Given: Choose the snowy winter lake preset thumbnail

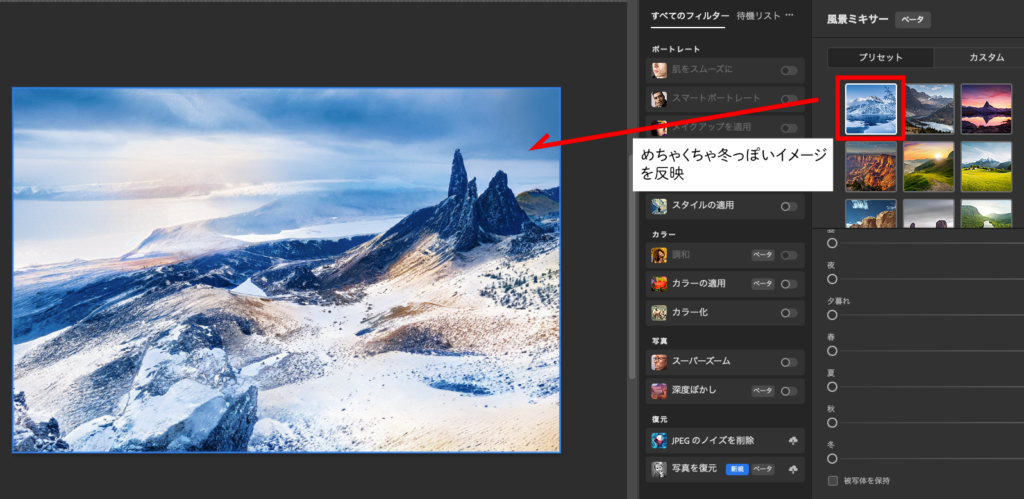Looking at the screenshot, I should click(x=871, y=108).
